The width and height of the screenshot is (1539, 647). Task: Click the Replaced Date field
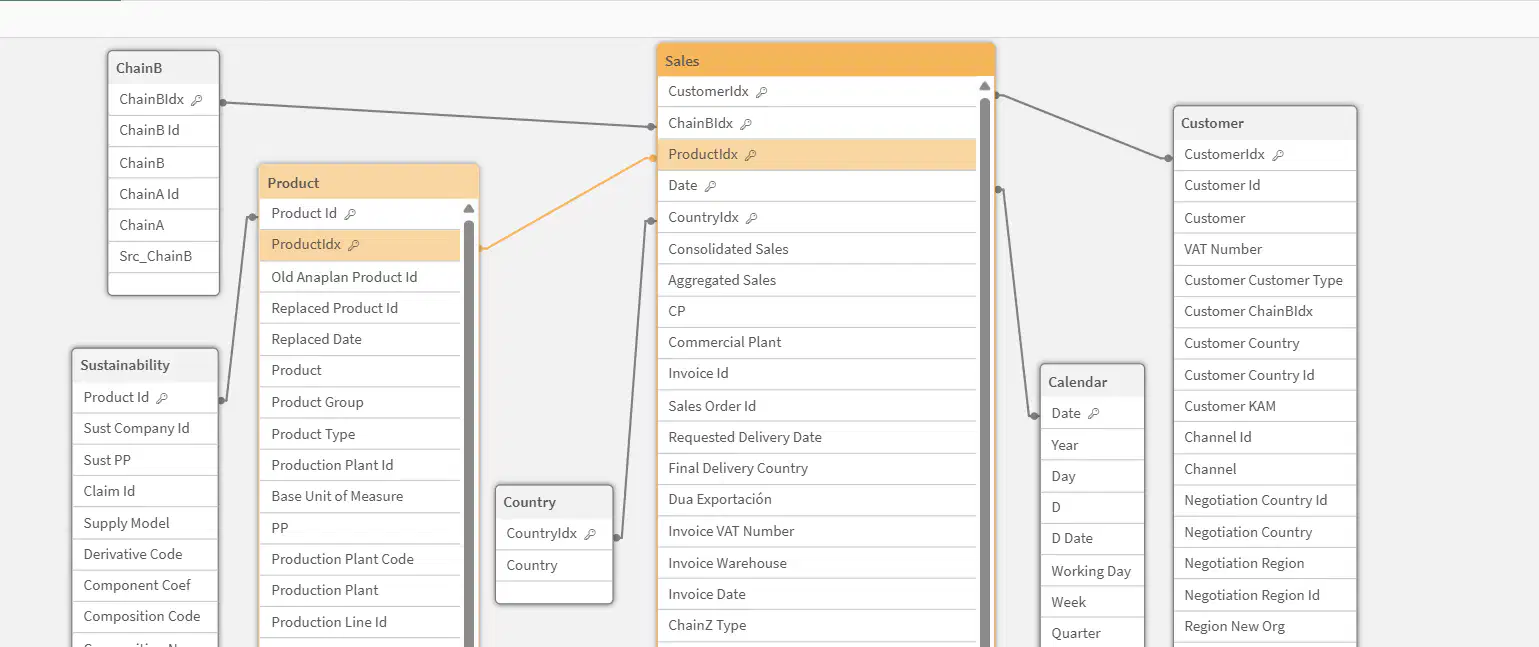(360, 339)
